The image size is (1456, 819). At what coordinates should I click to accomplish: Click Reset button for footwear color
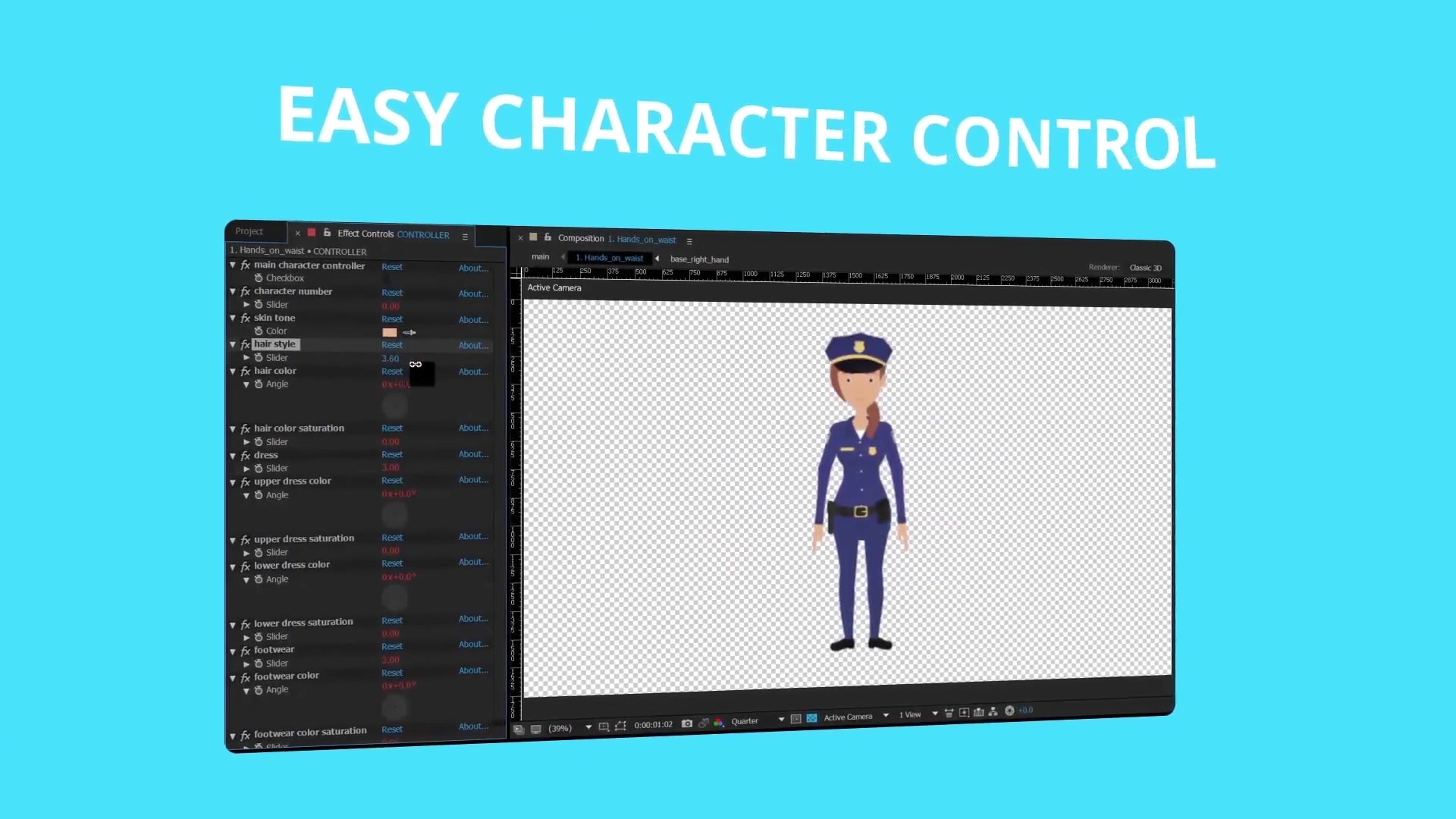[x=393, y=673]
